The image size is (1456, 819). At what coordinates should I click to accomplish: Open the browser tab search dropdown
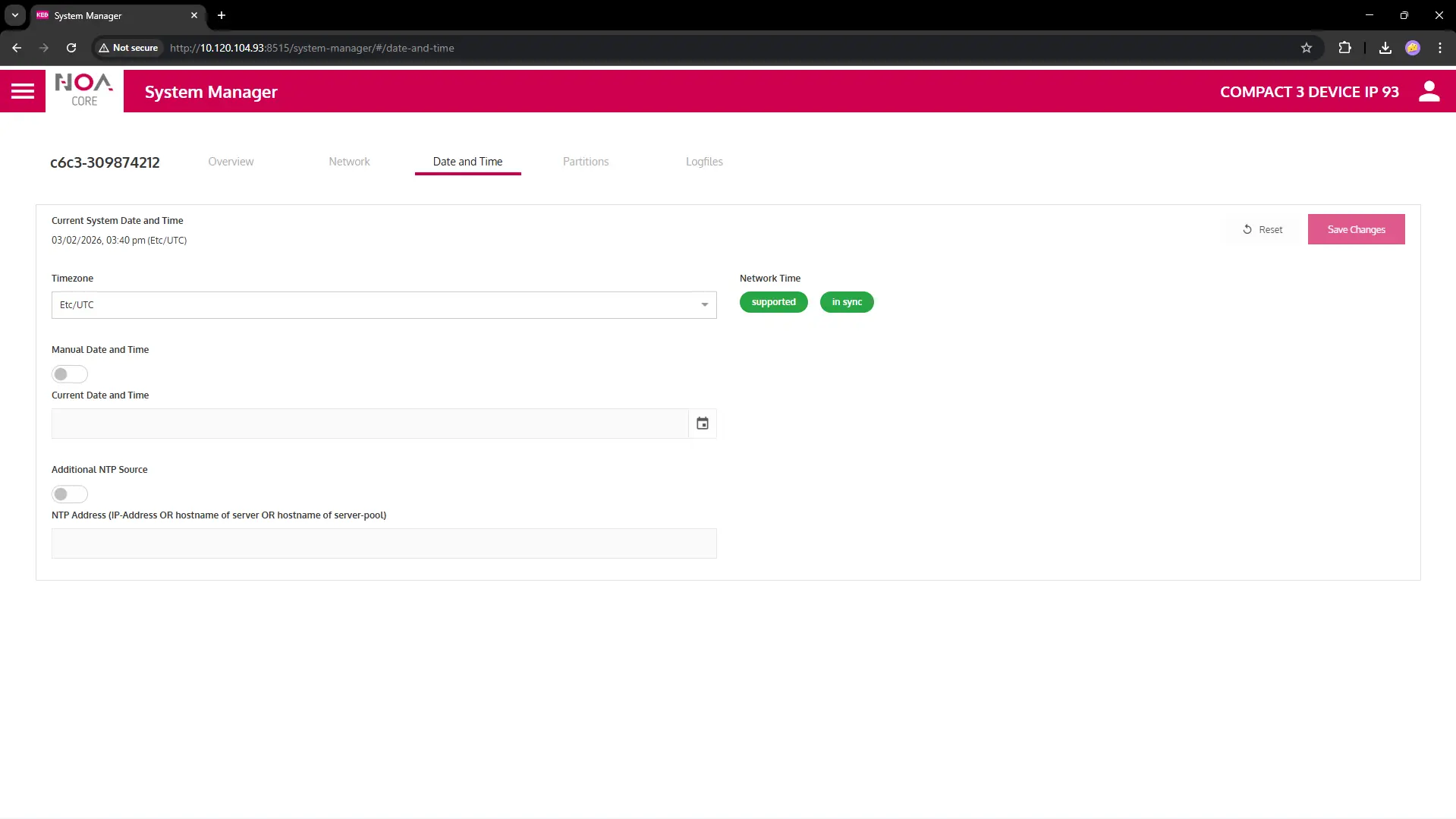15,15
